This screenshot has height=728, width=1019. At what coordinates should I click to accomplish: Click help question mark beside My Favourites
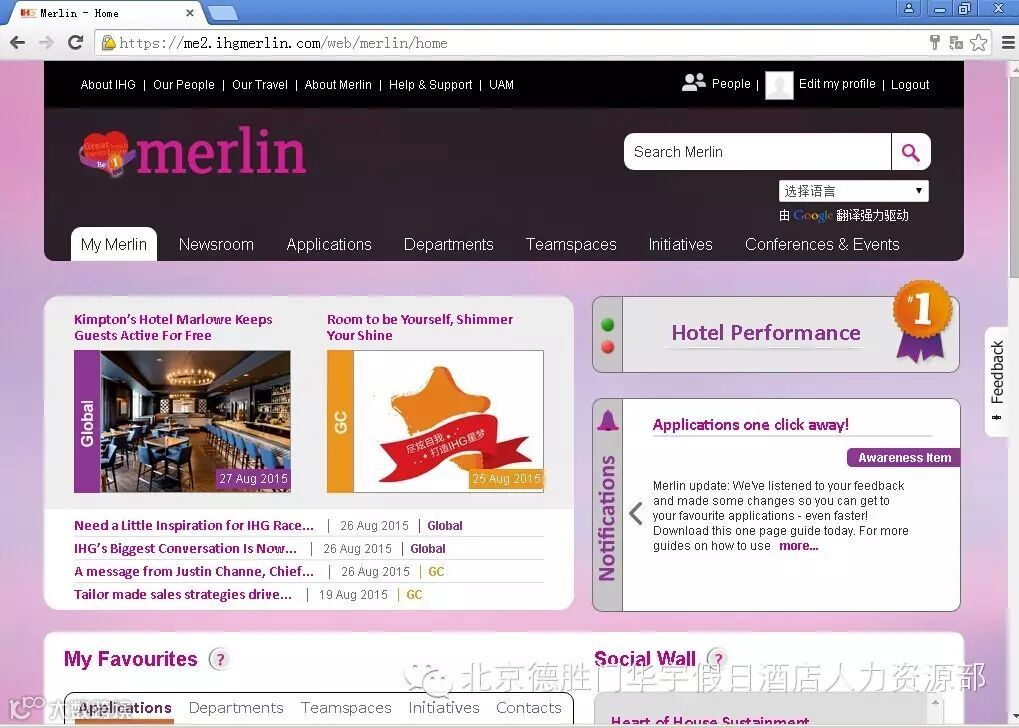[220, 660]
